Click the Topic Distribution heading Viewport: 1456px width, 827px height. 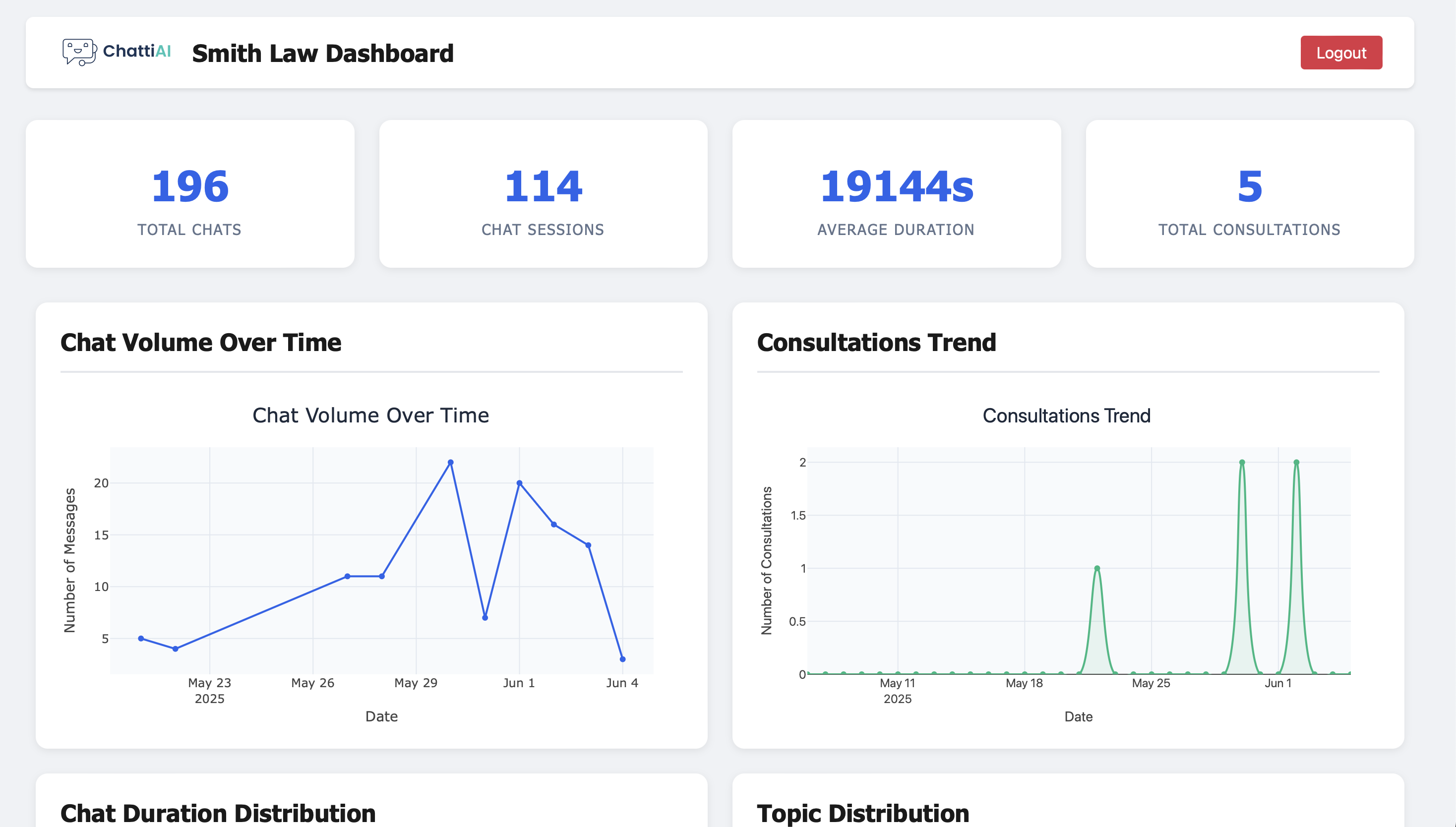click(x=862, y=813)
